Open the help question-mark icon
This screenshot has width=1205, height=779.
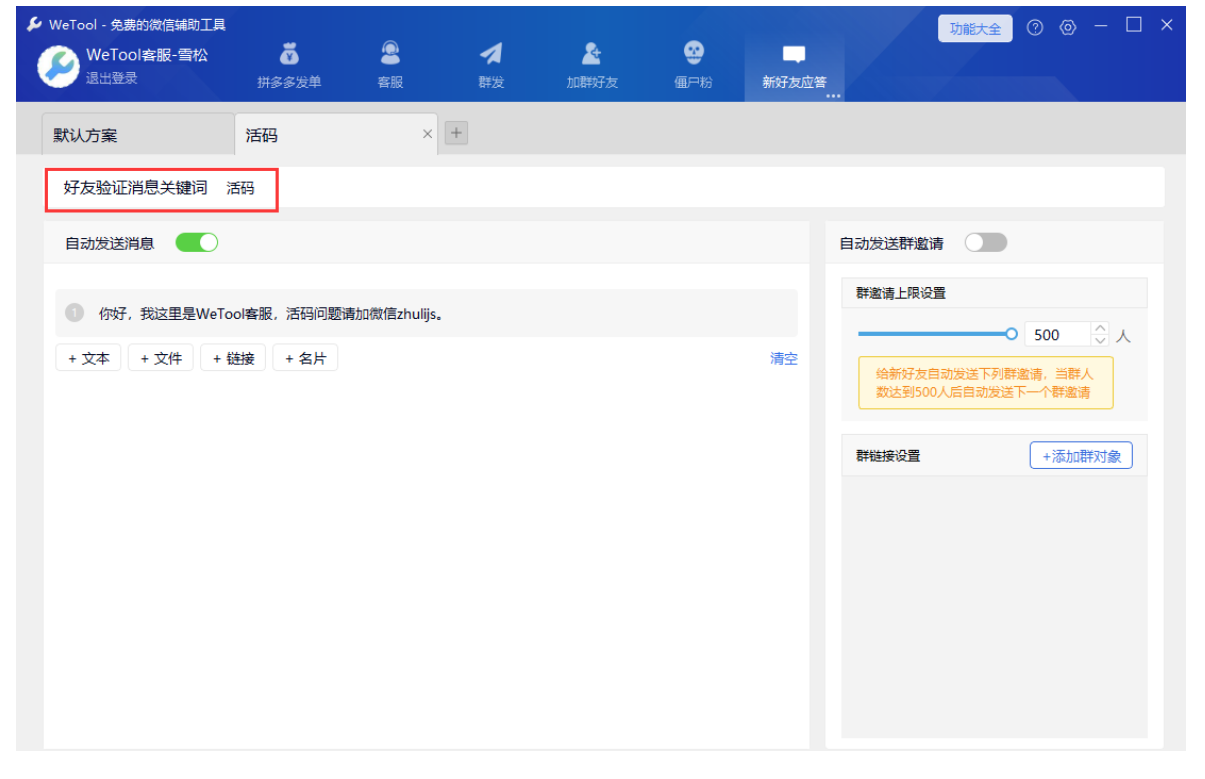click(x=1035, y=28)
